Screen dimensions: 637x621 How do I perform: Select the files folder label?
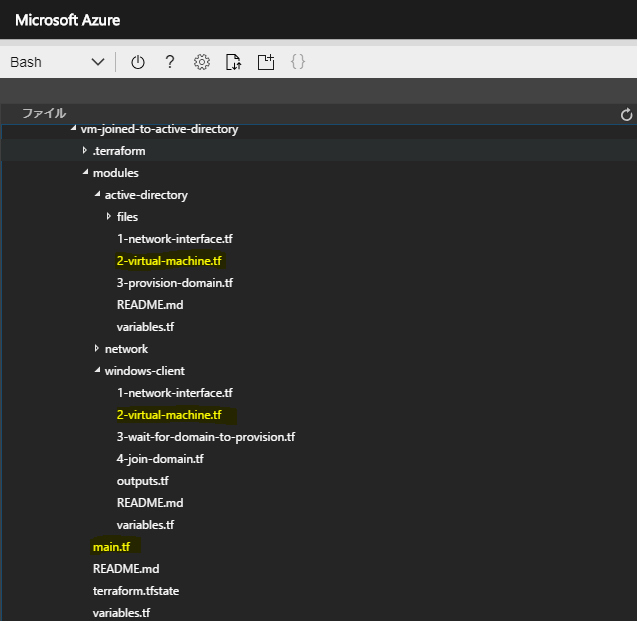pos(127,217)
